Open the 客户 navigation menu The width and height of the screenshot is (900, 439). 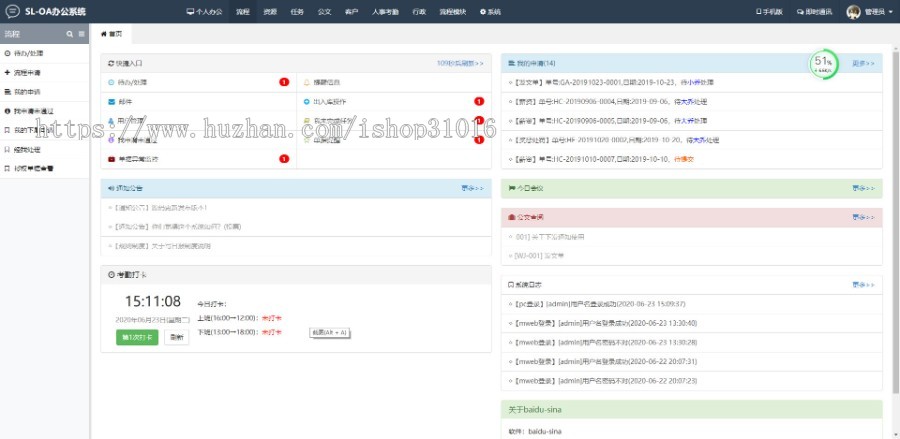[x=351, y=11]
